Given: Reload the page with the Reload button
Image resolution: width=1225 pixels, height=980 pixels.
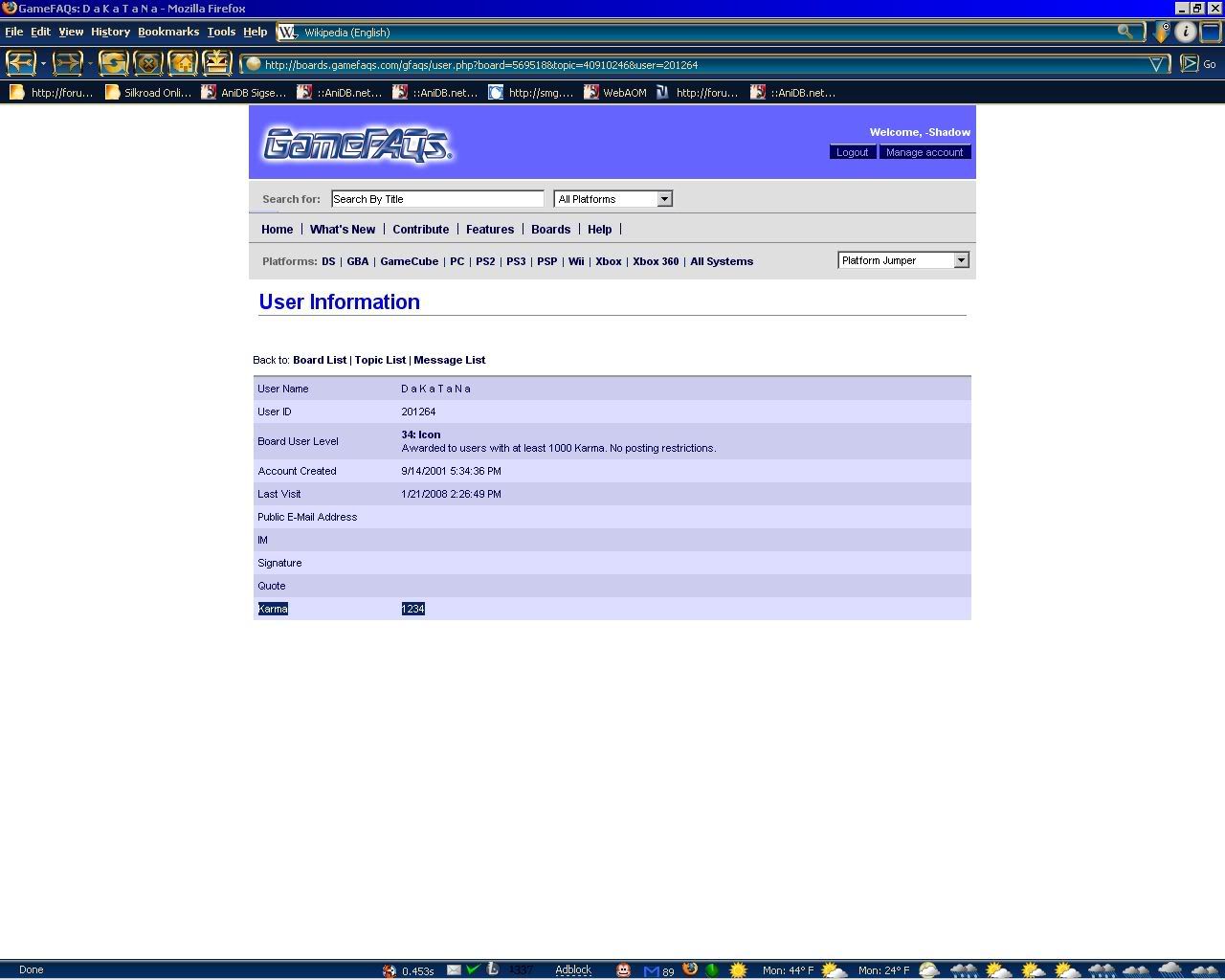Looking at the screenshot, I should coord(113,64).
